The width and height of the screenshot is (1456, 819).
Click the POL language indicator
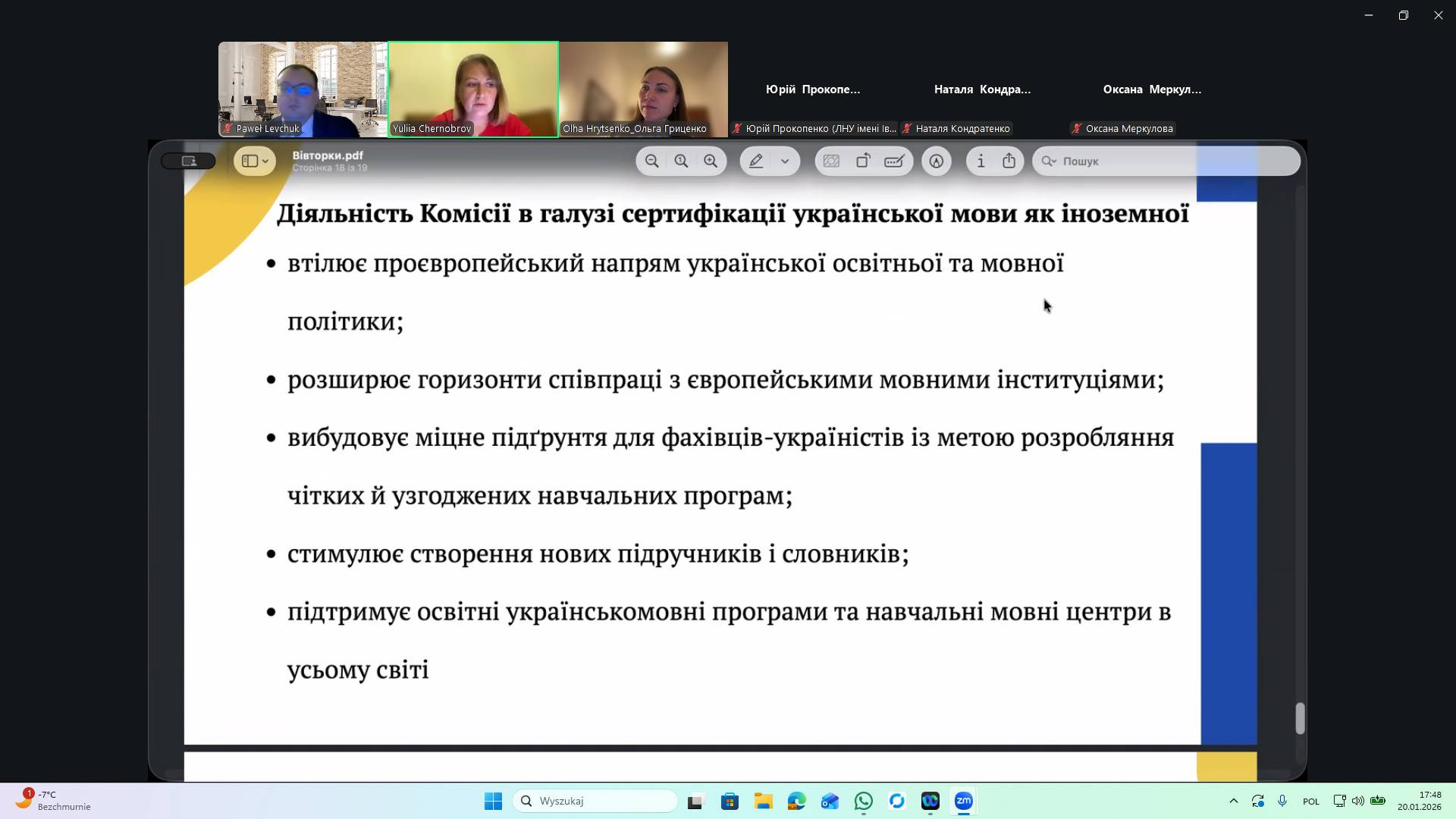1310,801
